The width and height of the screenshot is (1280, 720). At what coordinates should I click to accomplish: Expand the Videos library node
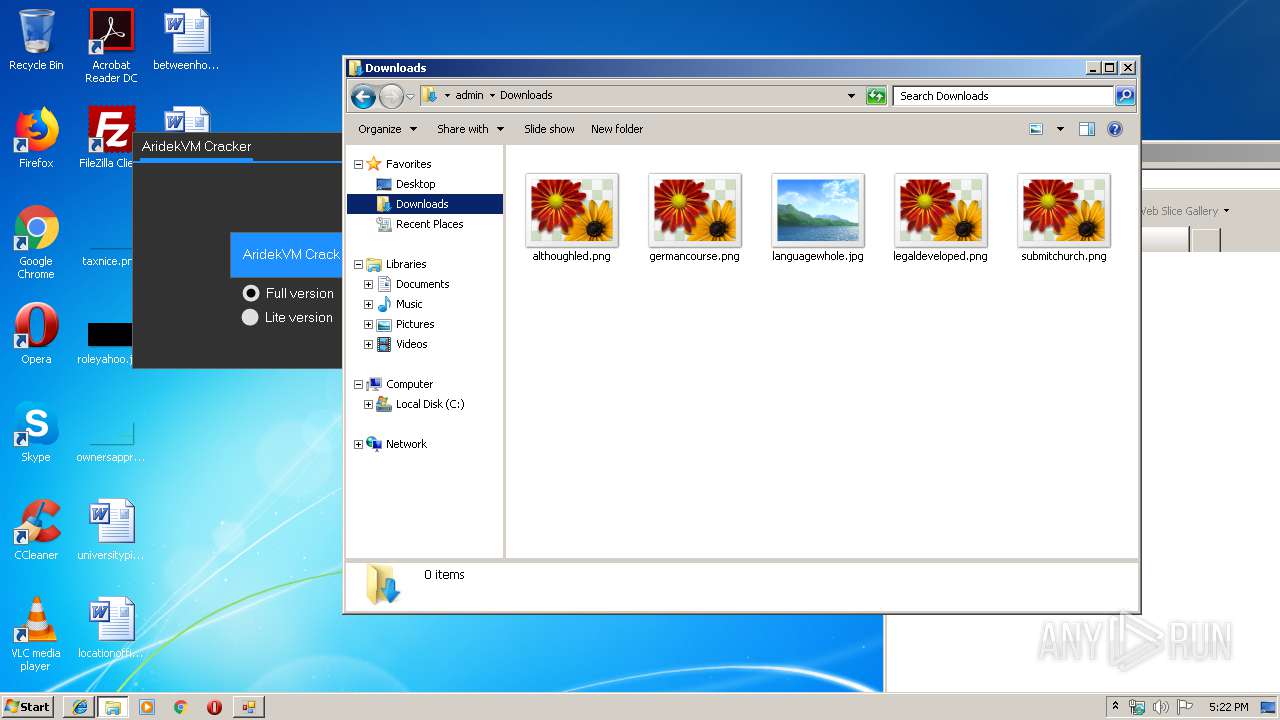(368, 344)
